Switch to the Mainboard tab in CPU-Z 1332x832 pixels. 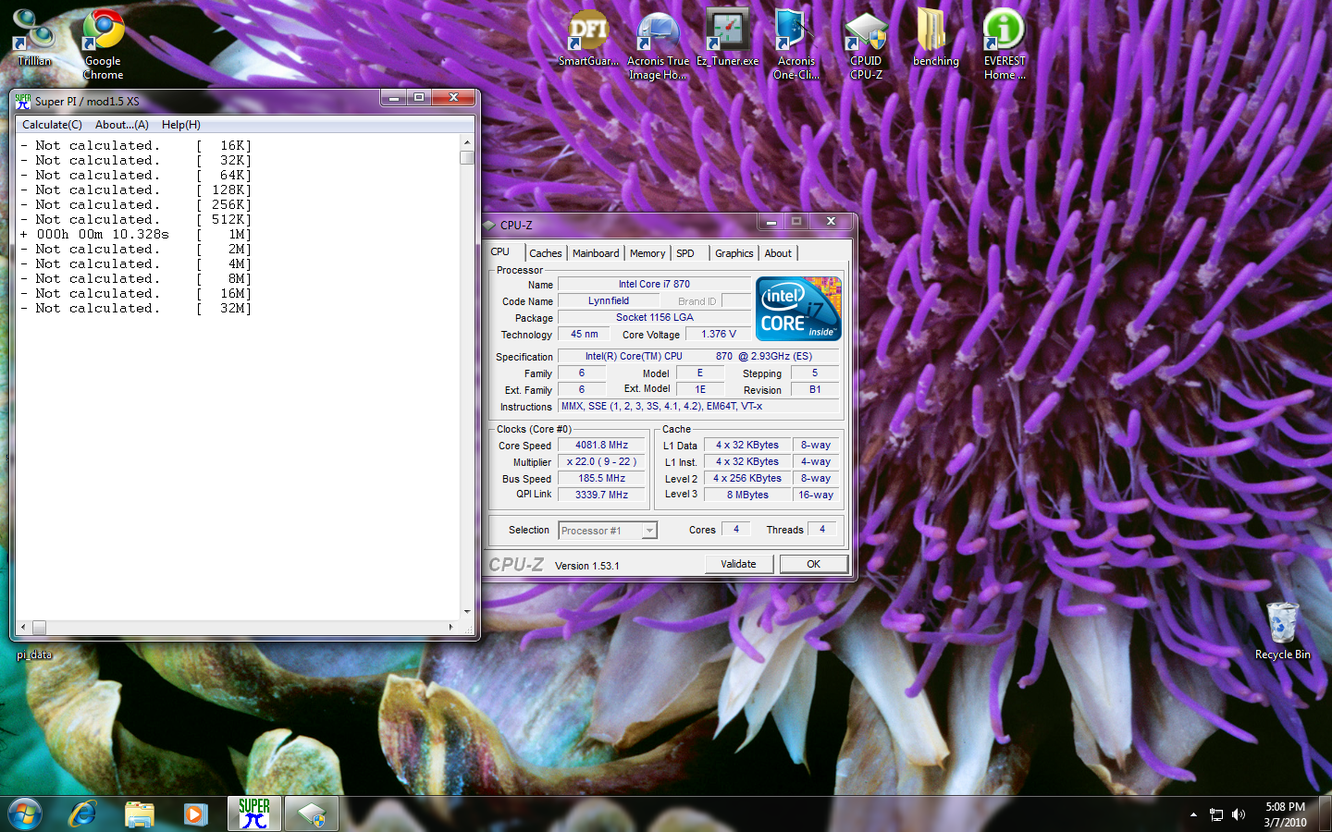tap(595, 254)
